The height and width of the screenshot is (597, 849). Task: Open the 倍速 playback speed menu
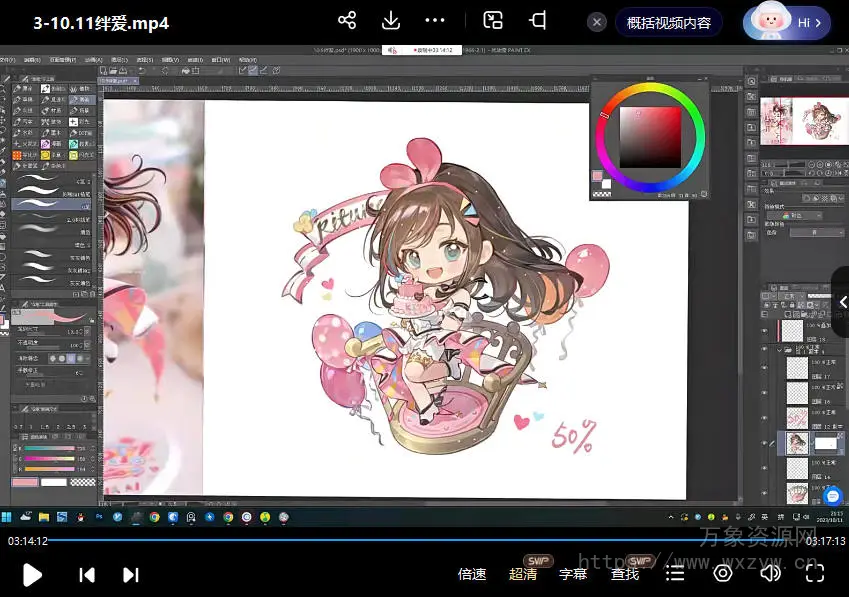471,574
